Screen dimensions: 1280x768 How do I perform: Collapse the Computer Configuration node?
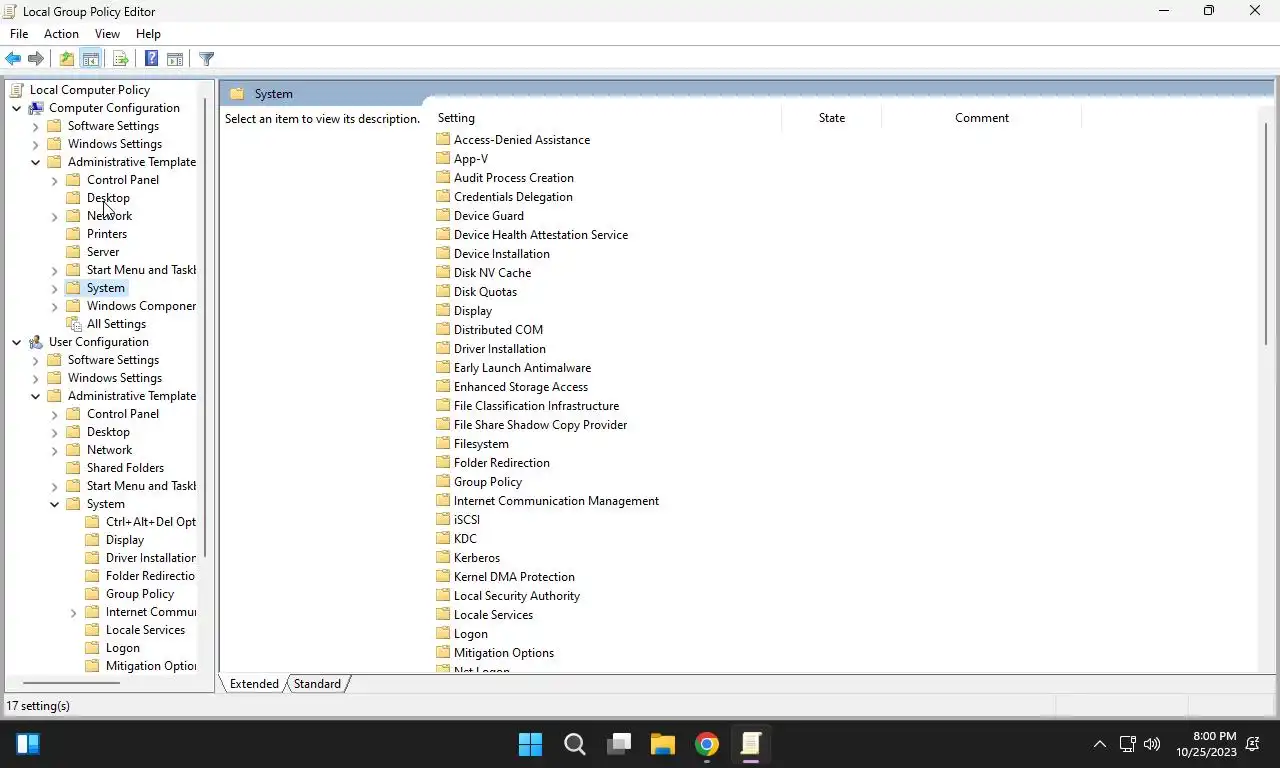(16, 108)
